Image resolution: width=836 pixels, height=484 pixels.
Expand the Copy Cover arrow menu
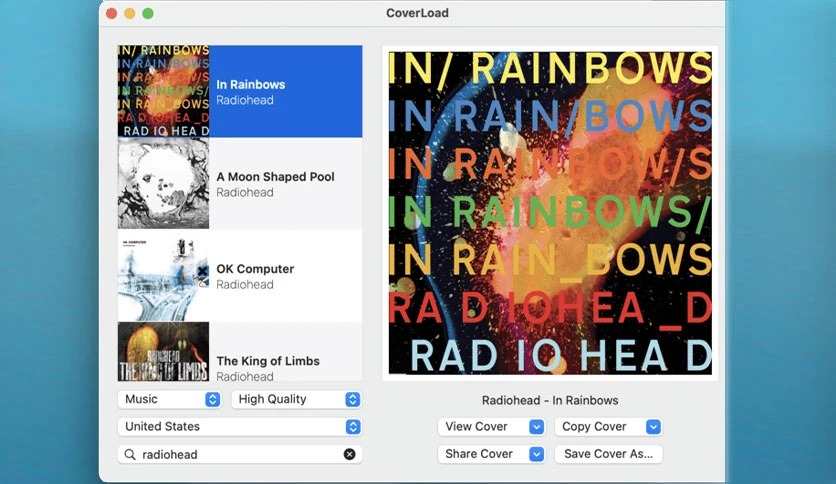[653, 426]
